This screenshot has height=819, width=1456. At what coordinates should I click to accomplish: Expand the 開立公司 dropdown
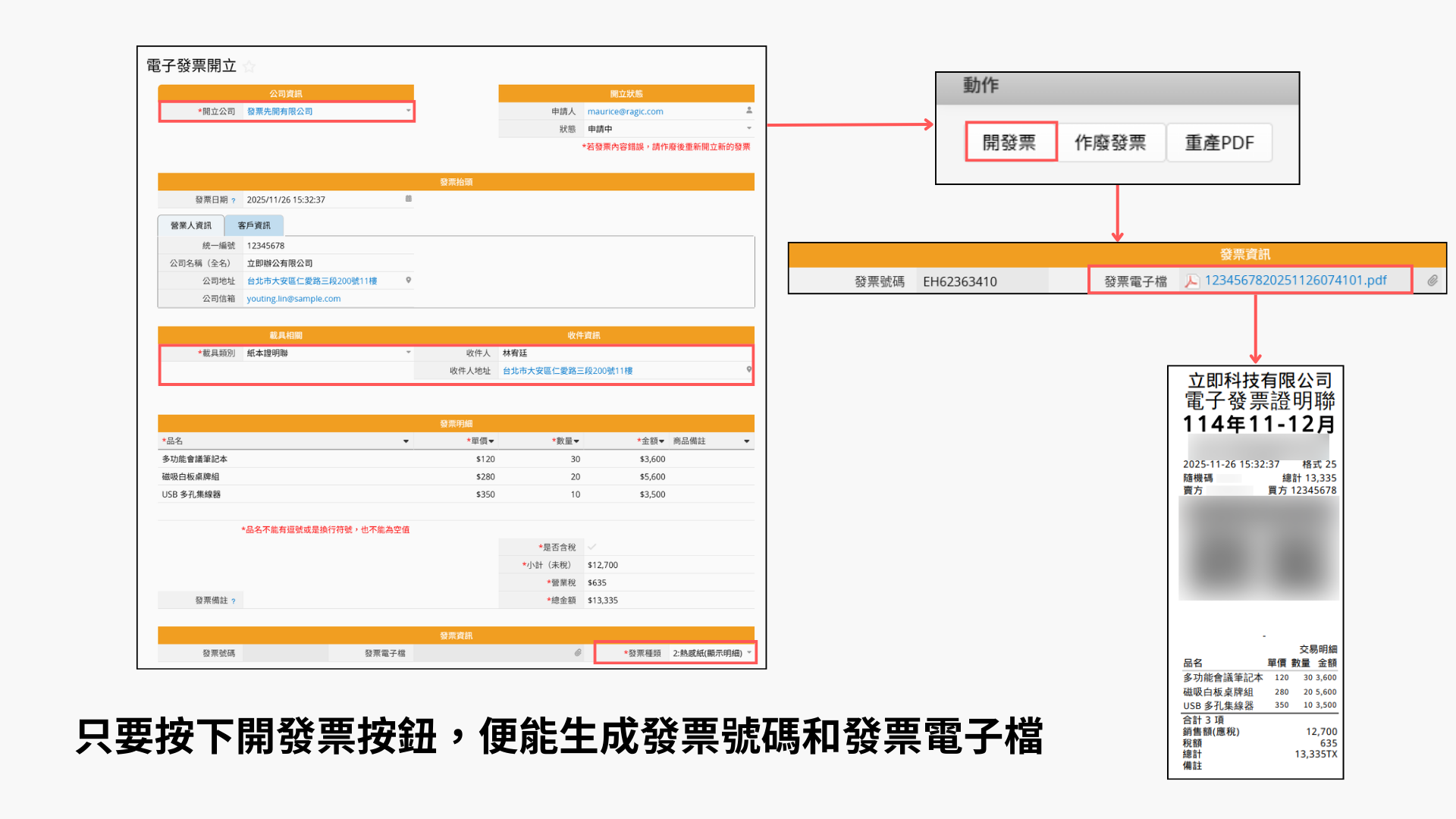pos(408,111)
